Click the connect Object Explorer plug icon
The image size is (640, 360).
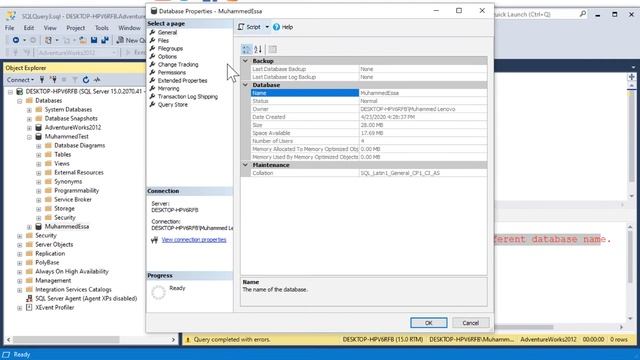point(42,80)
